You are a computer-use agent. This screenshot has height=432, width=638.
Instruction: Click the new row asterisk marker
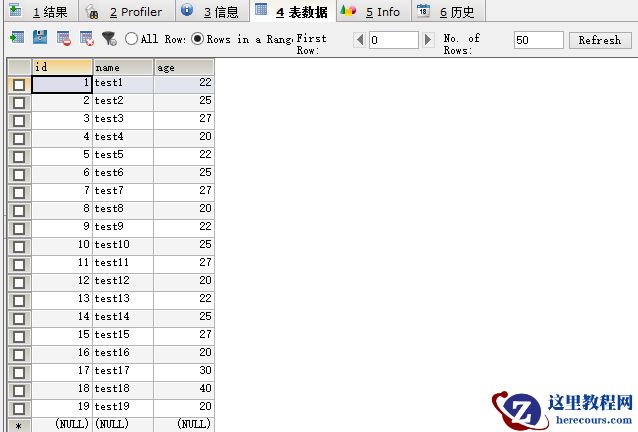[x=19, y=425]
